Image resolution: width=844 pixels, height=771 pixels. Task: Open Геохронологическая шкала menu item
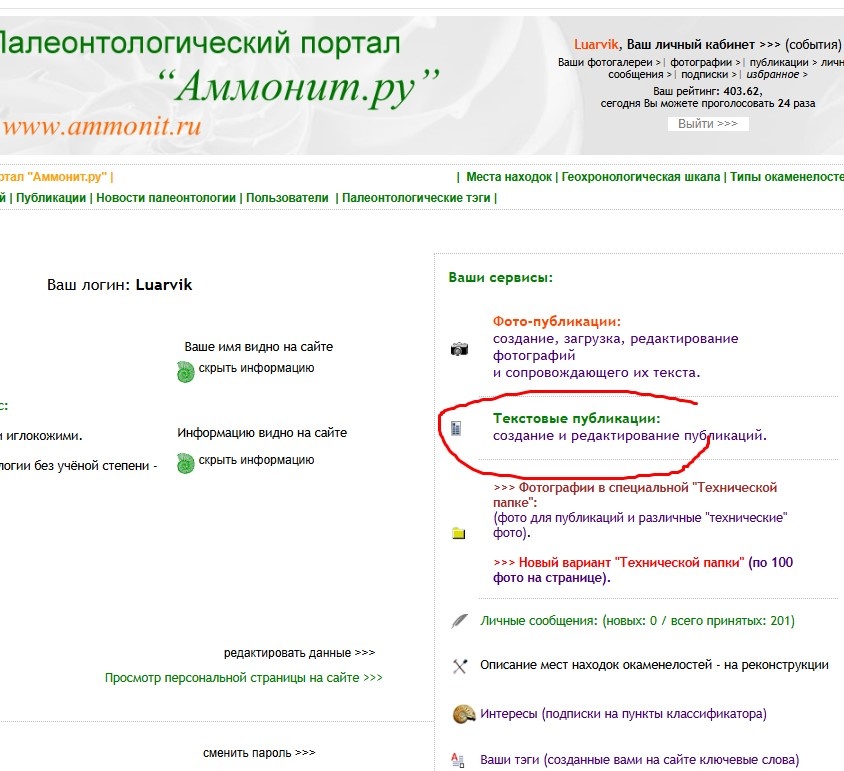(x=640, y=177)
